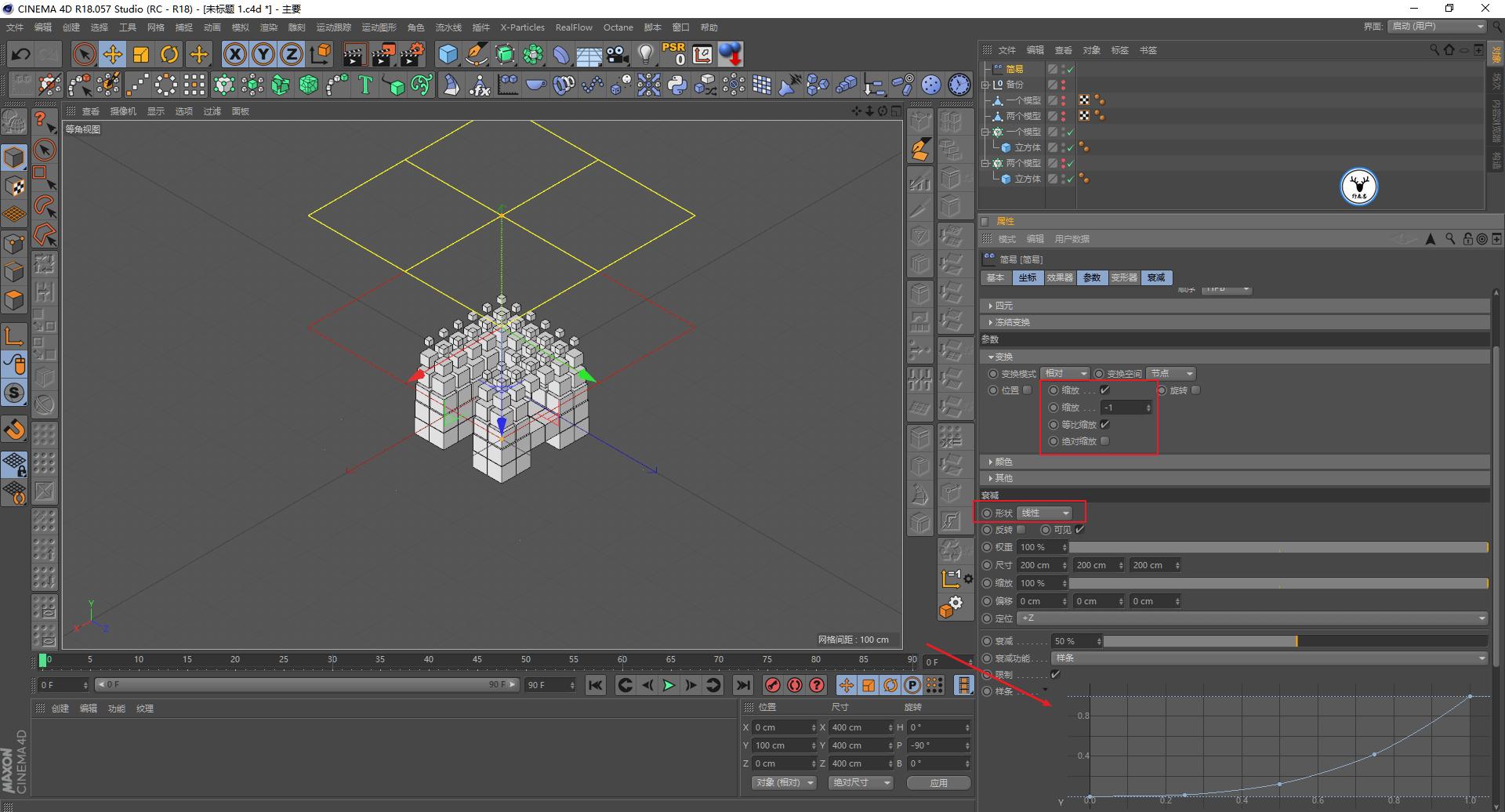Select the Rotate tool icon
Image resolution: width=1505 pixels, height=812 pixels.
click(169, 54)
